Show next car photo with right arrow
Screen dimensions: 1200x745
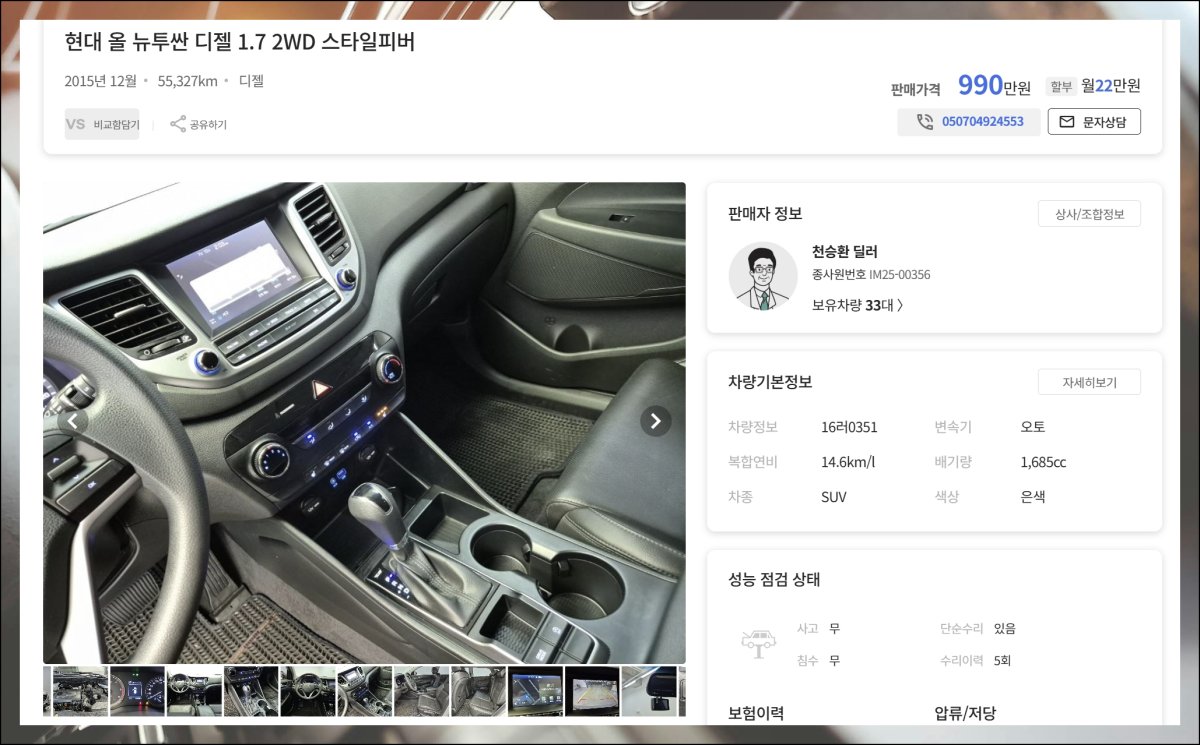pos(655,421)
